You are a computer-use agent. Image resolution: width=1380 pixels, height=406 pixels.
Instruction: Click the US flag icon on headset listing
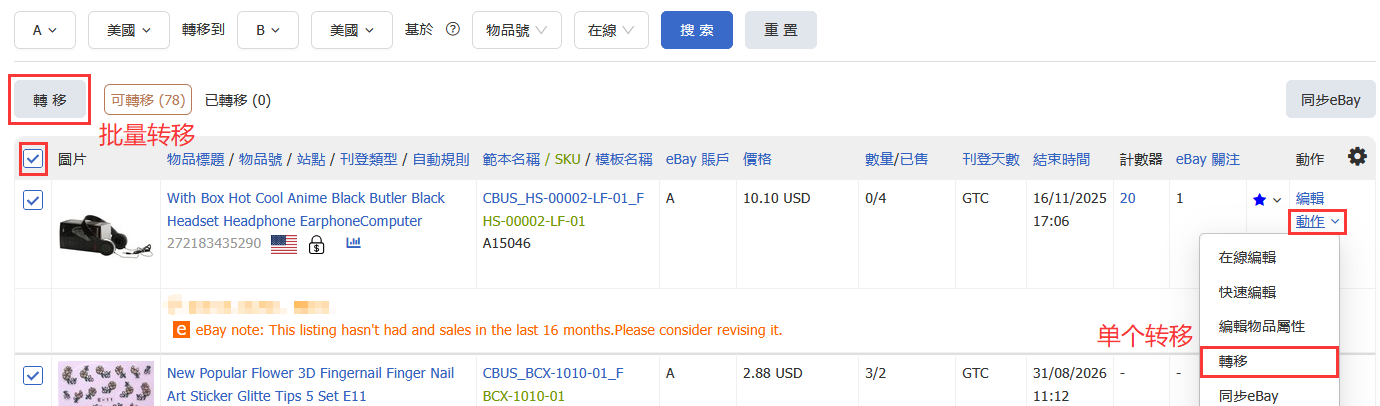click(x=285, y=244)
